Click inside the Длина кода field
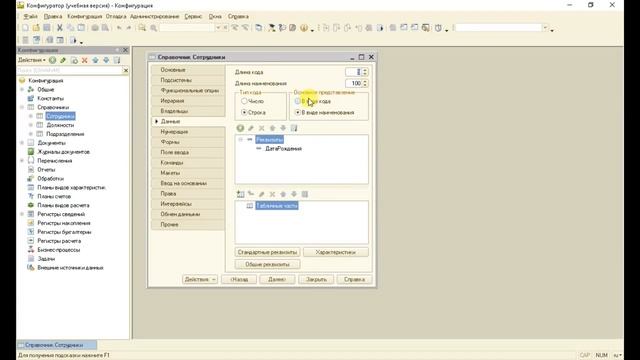640x360 pixels. (353, 72)
